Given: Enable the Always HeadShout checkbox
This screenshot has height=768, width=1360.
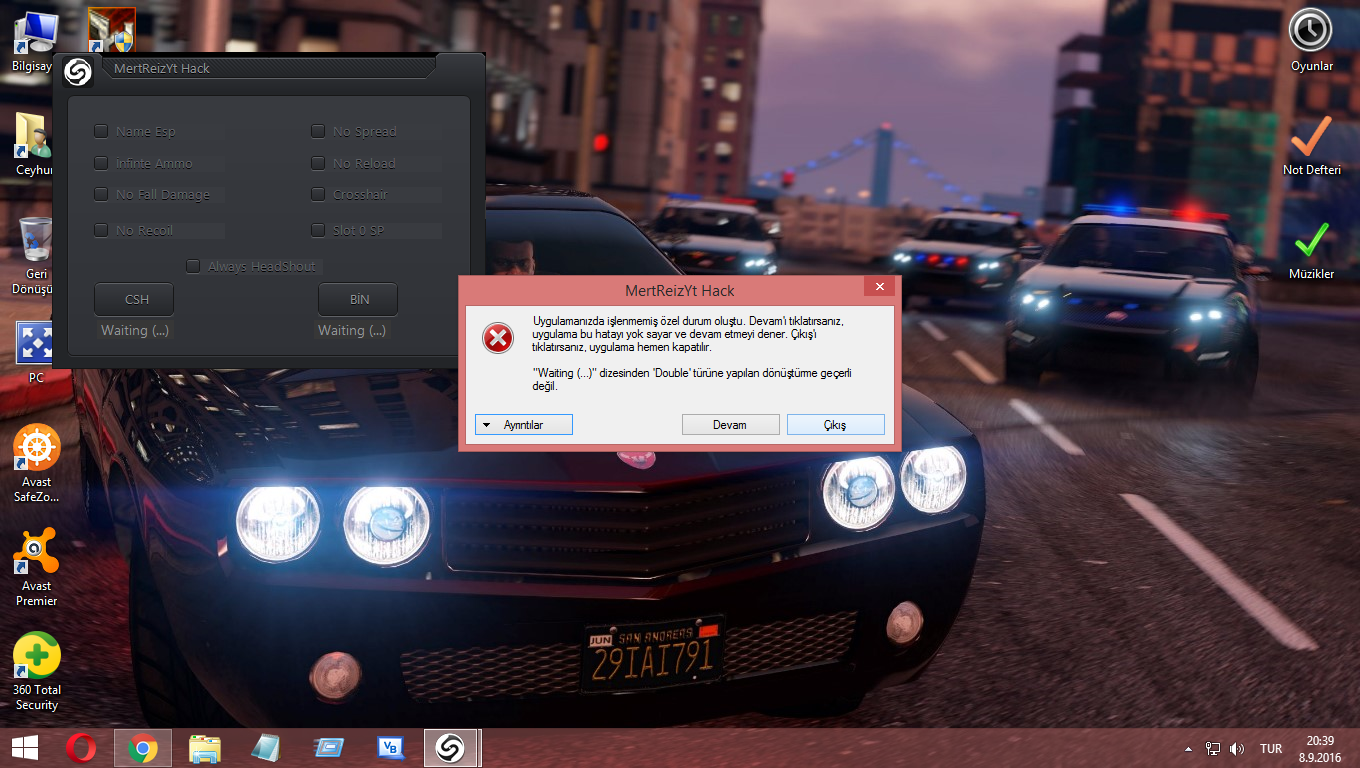Looking at the screenshot, I should 193,266.
